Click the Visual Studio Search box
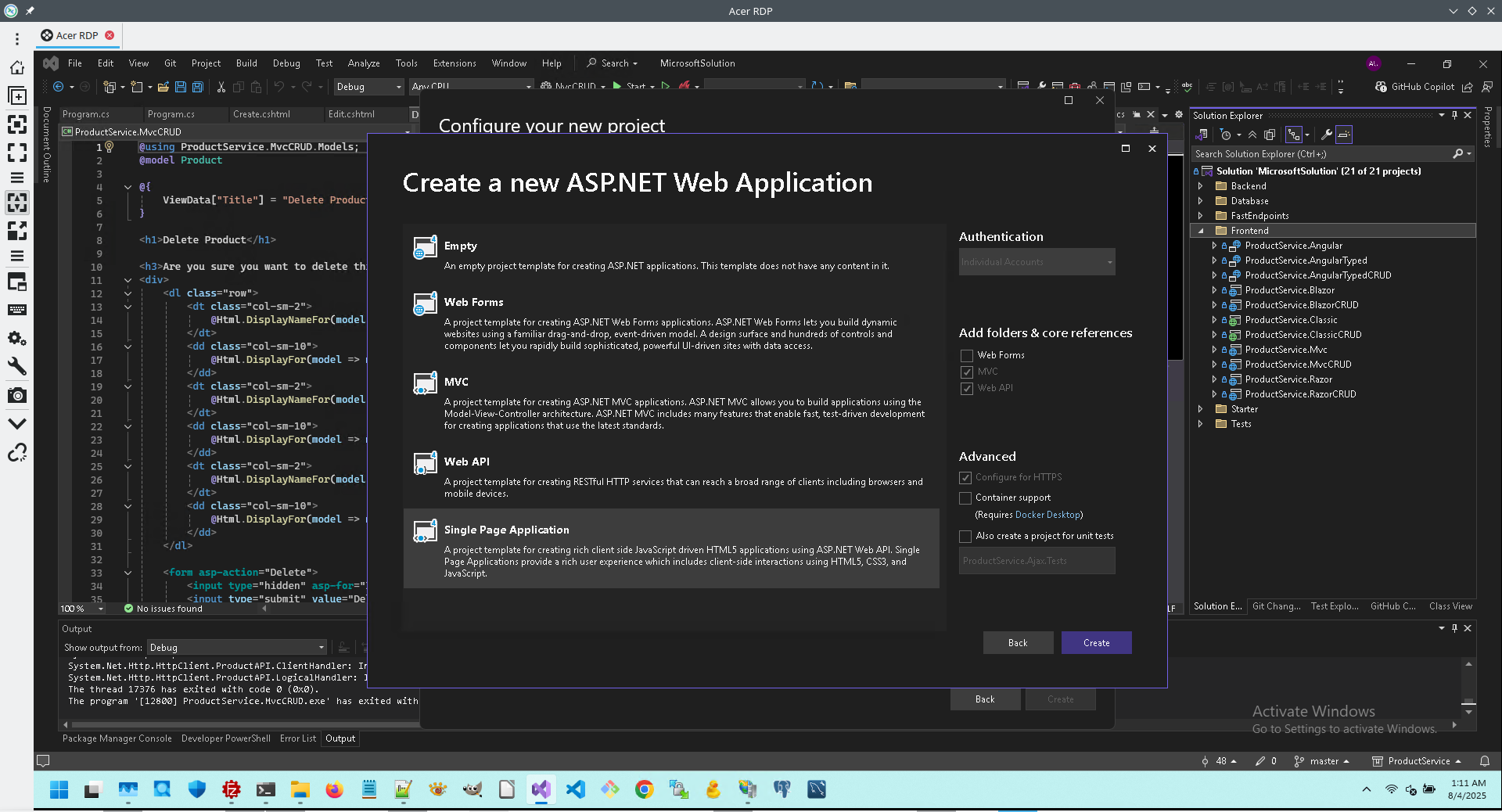The image size is (1502, 812). pos(613,63)
